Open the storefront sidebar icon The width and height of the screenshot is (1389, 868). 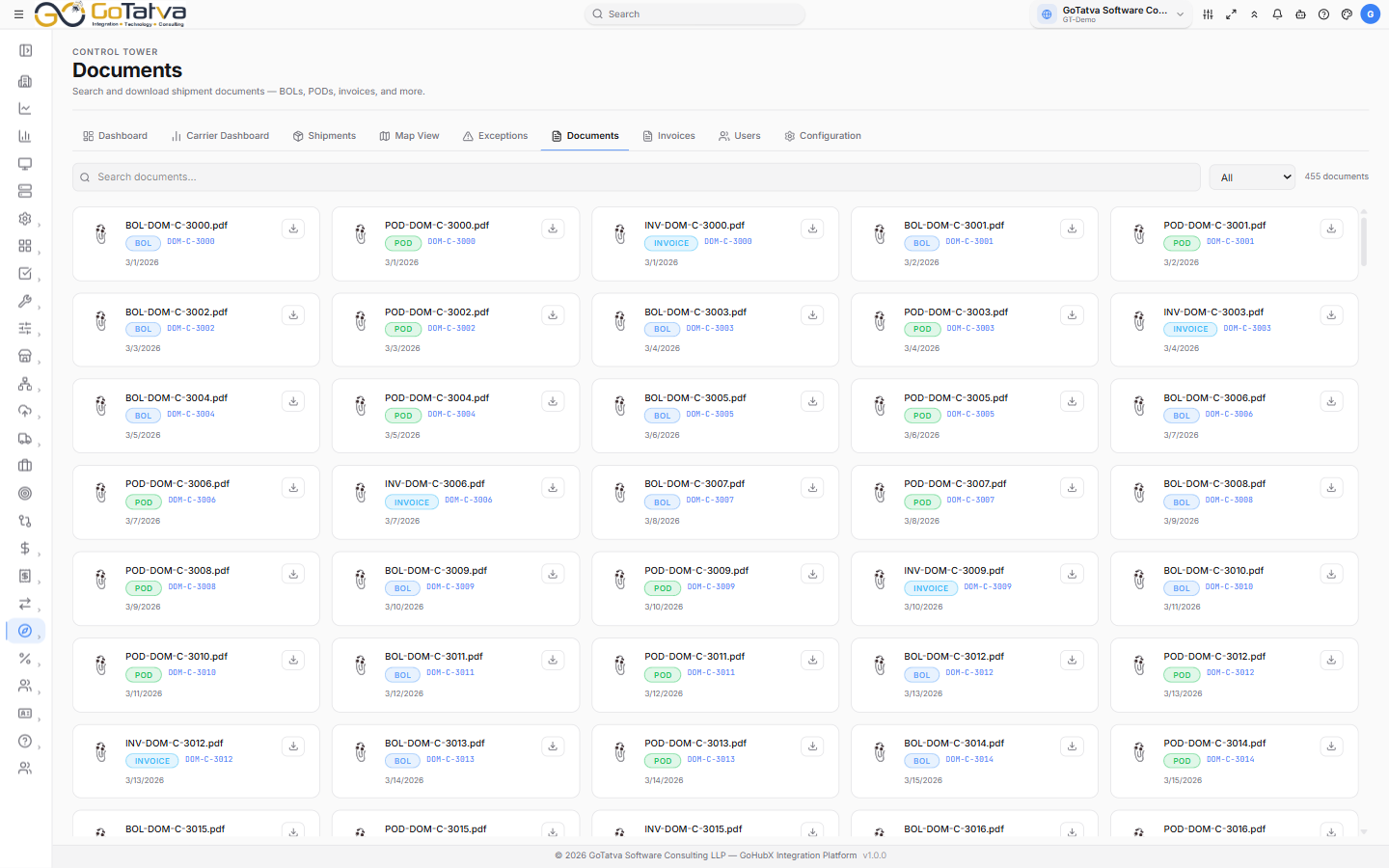(25, 356)
